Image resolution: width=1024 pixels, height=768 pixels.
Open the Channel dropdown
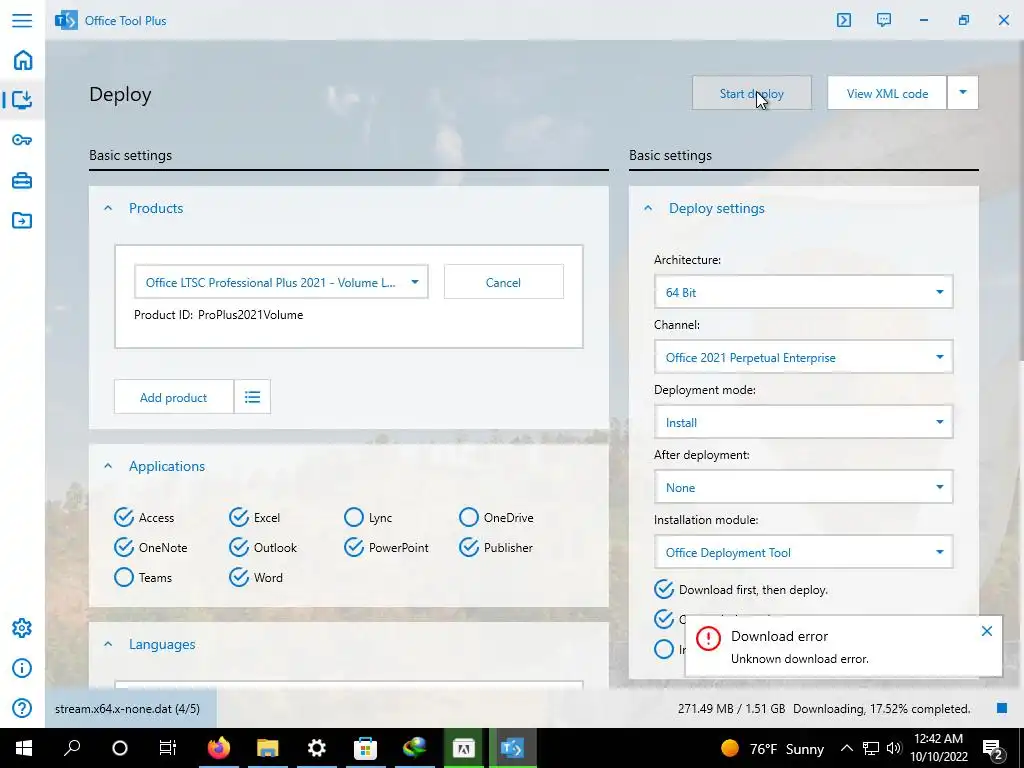pos(803,357)
